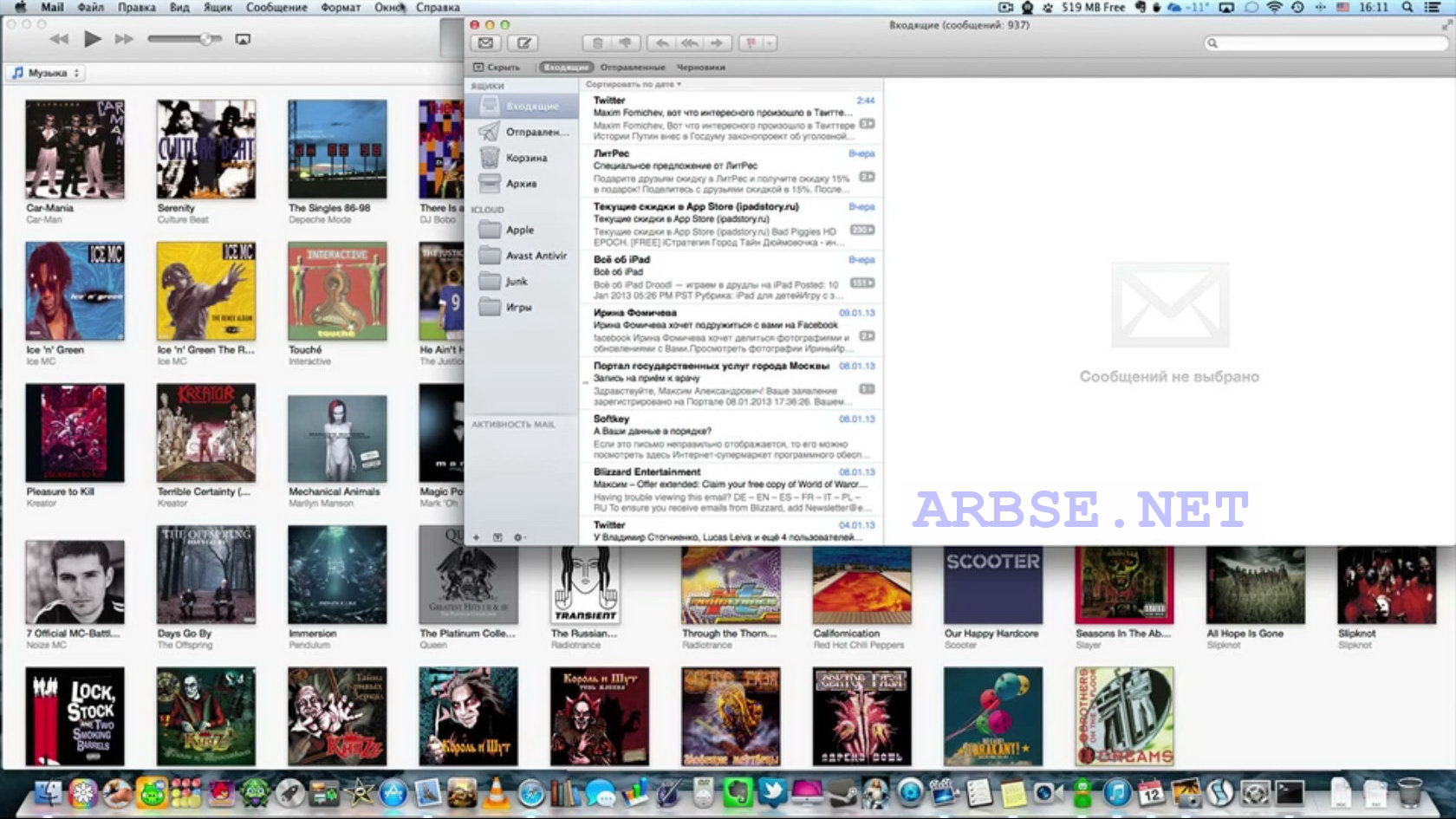This screenshot has width=1456, height=819.
Task: Play music in iTunes window
Action: coord(92,39)
